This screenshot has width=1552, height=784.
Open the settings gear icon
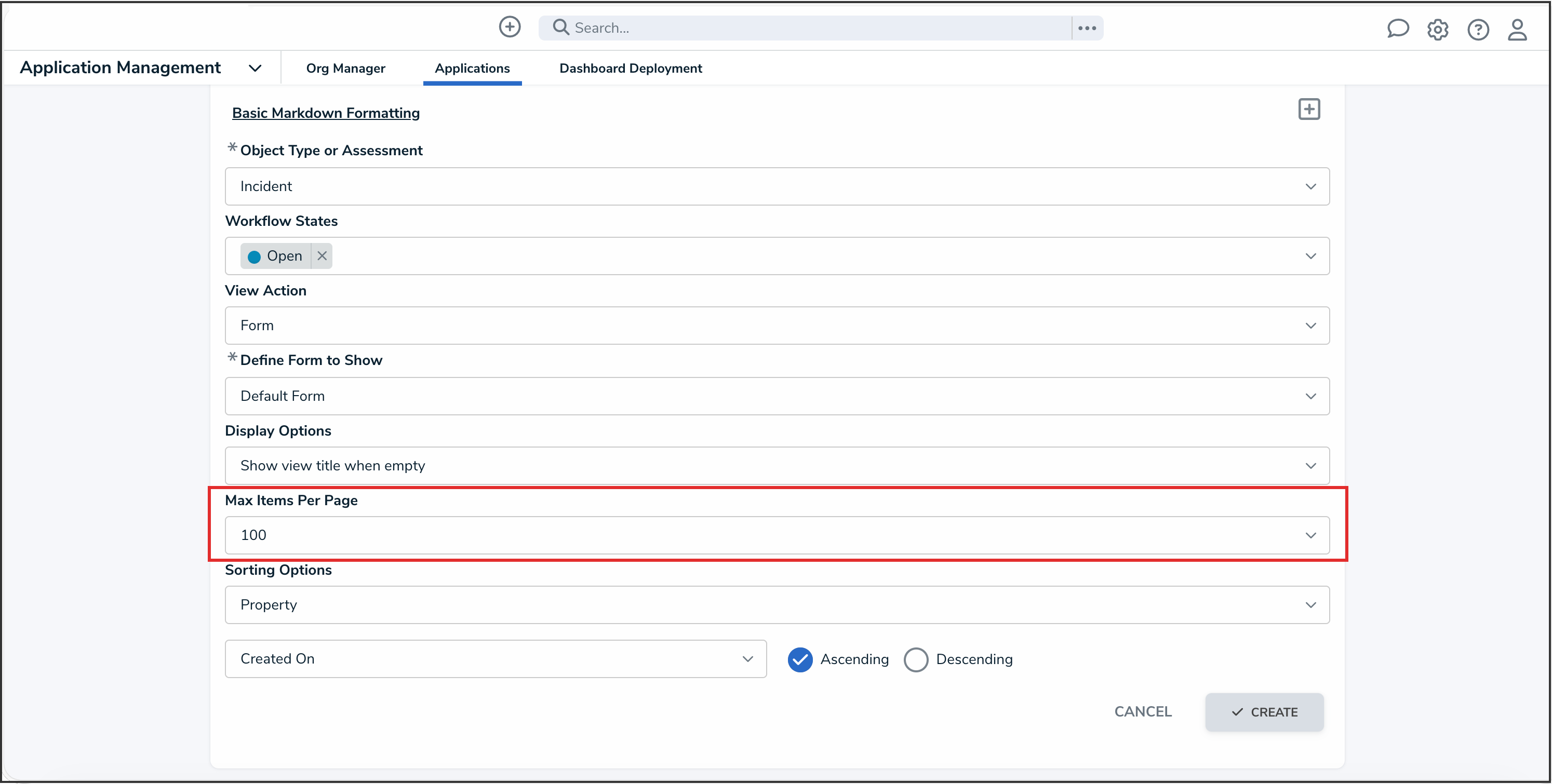point(1438,30)
